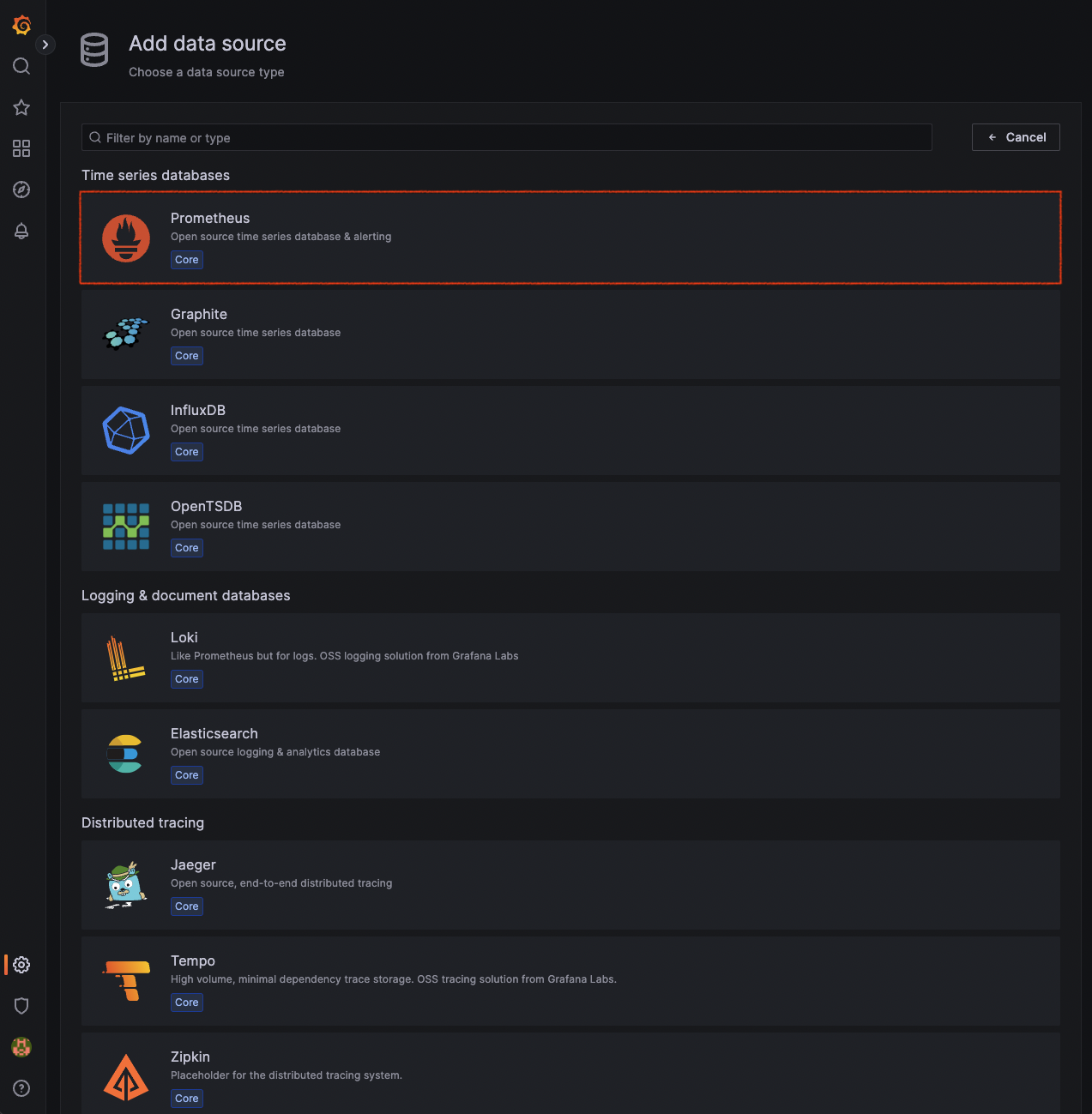Click the Zipkin logo icon
This screenshot has width=1092, height=1114.
point(126,1077)
